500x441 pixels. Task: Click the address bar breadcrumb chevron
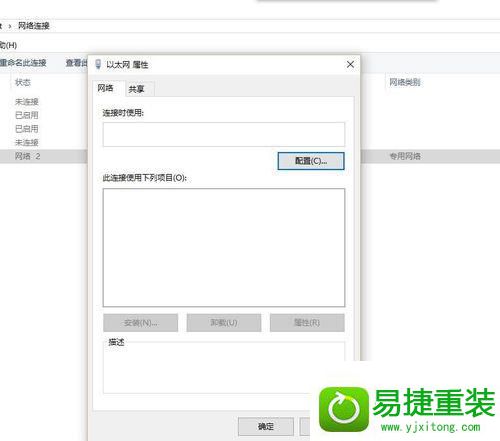(10, 26)
